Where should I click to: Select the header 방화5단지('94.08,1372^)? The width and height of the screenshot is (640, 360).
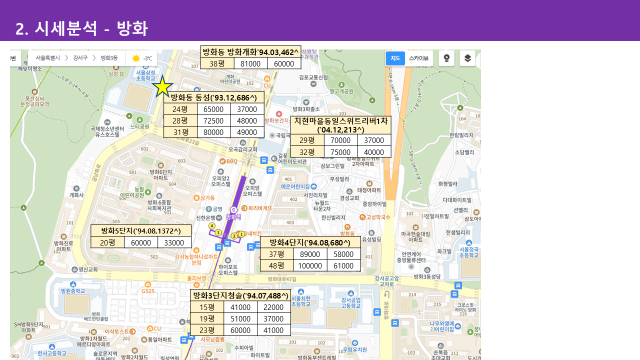pos(141,231)
